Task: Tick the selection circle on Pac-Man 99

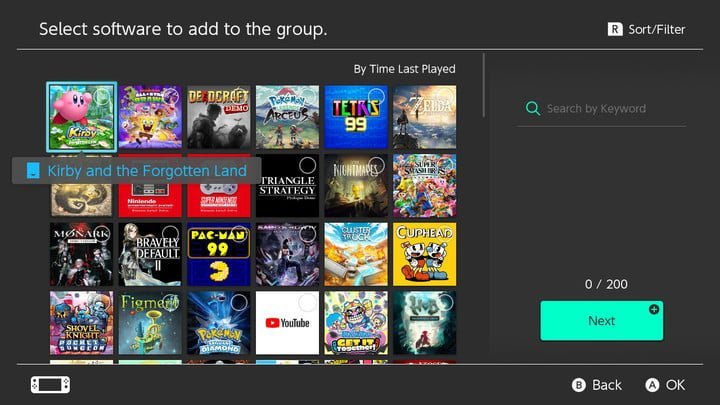Action: (x=239, y=234)
